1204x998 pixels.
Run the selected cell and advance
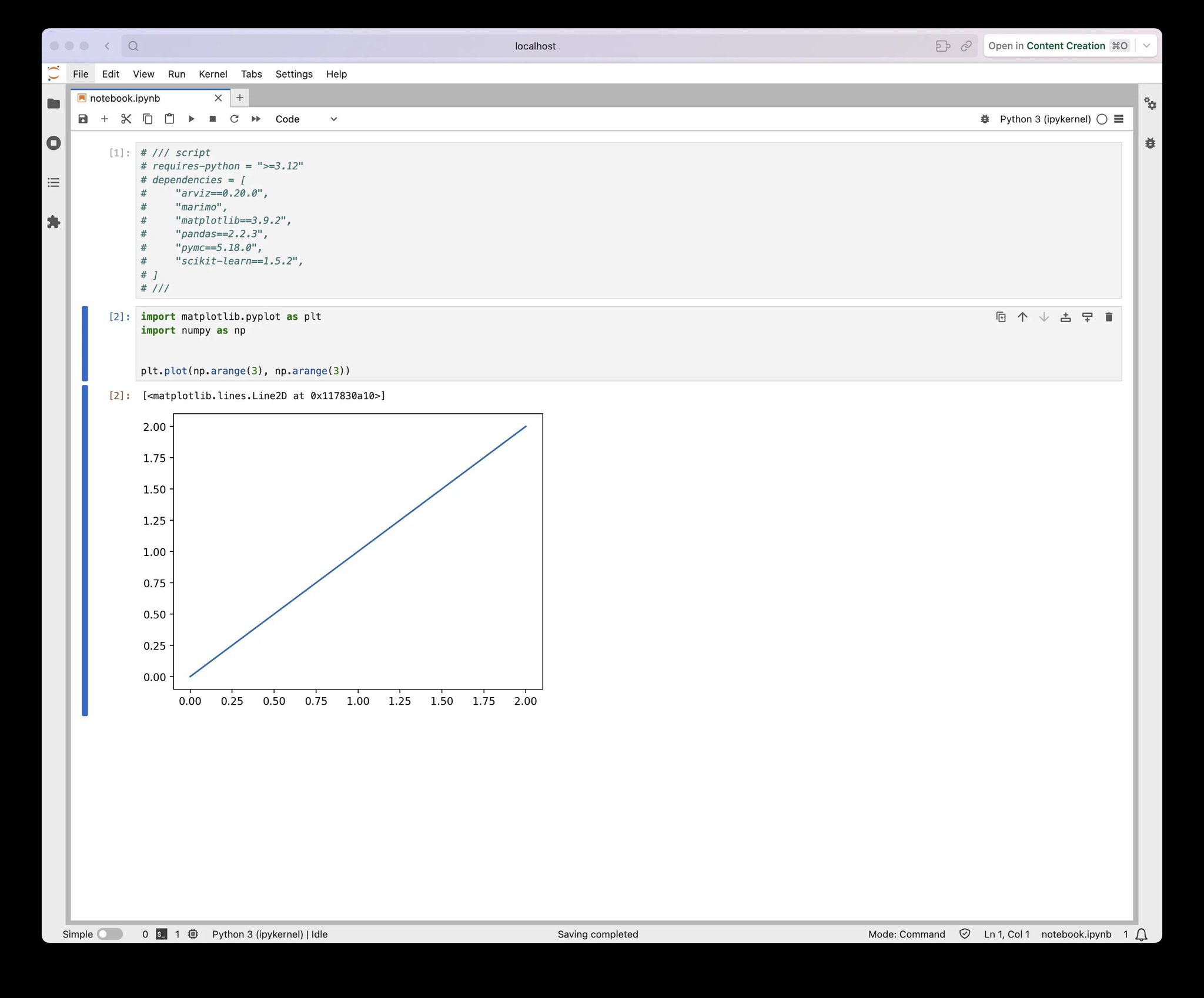click(191, 119)
